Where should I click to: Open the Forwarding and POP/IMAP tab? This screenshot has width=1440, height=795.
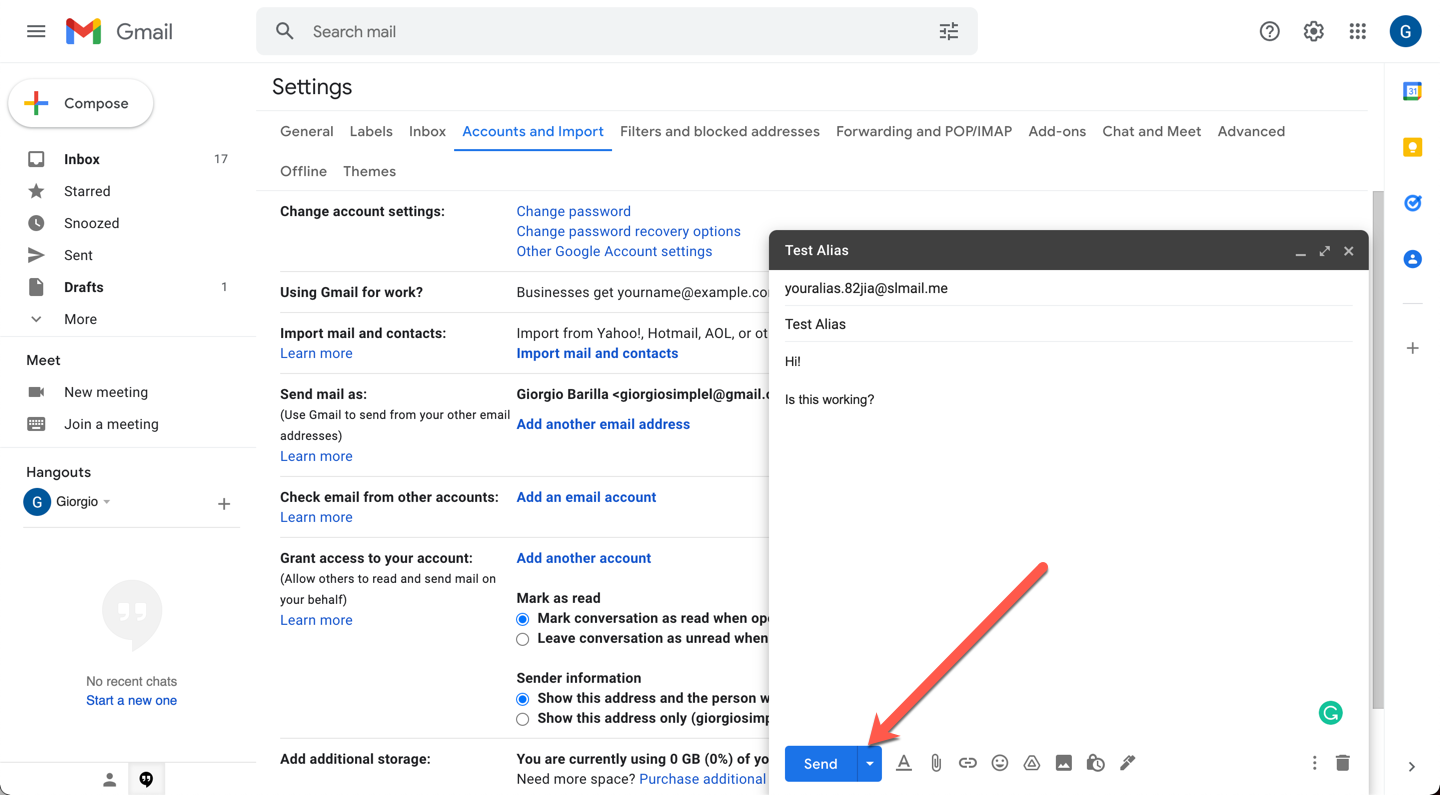[923, 132]
